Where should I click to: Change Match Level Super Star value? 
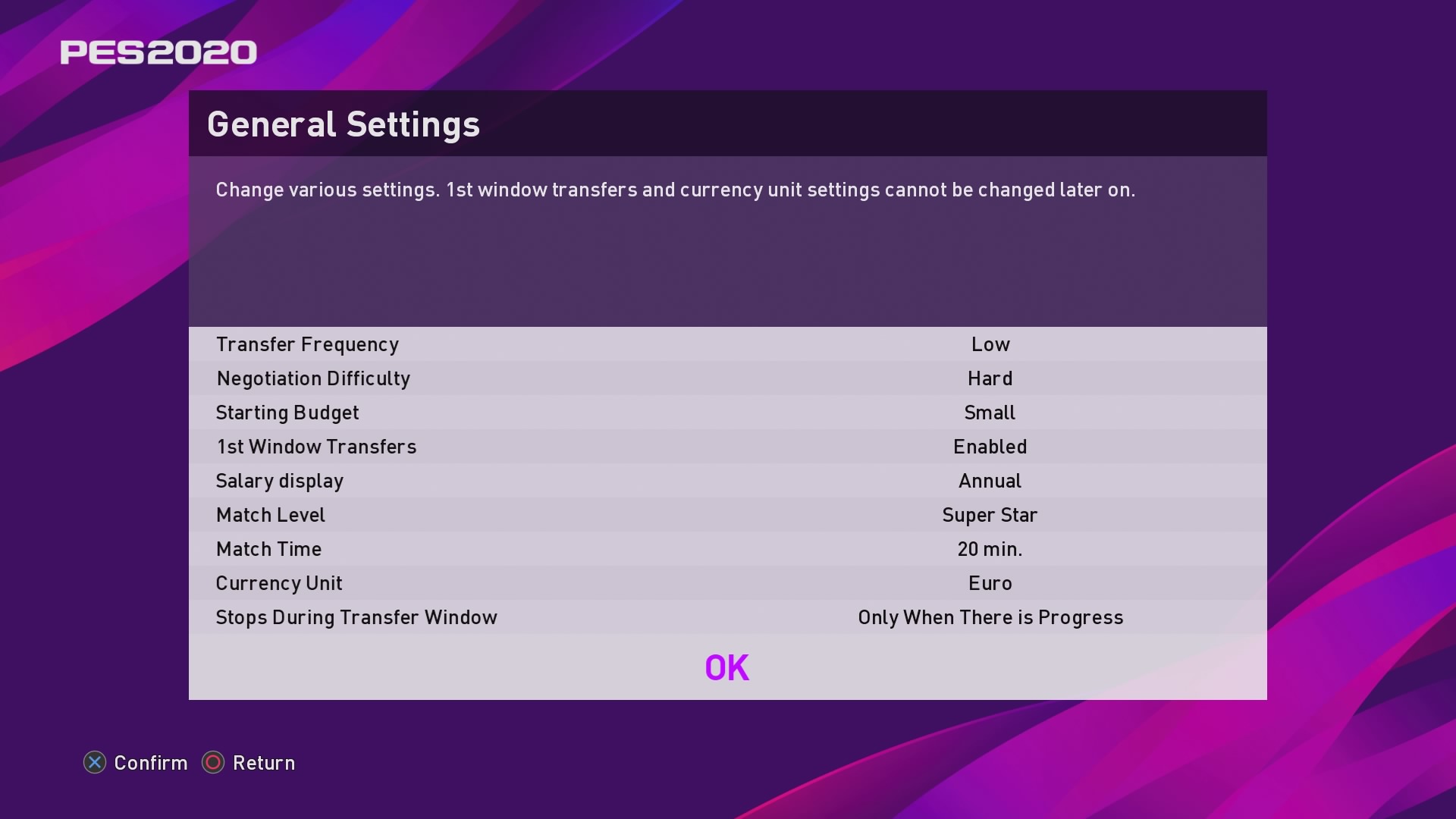(990, 515)
